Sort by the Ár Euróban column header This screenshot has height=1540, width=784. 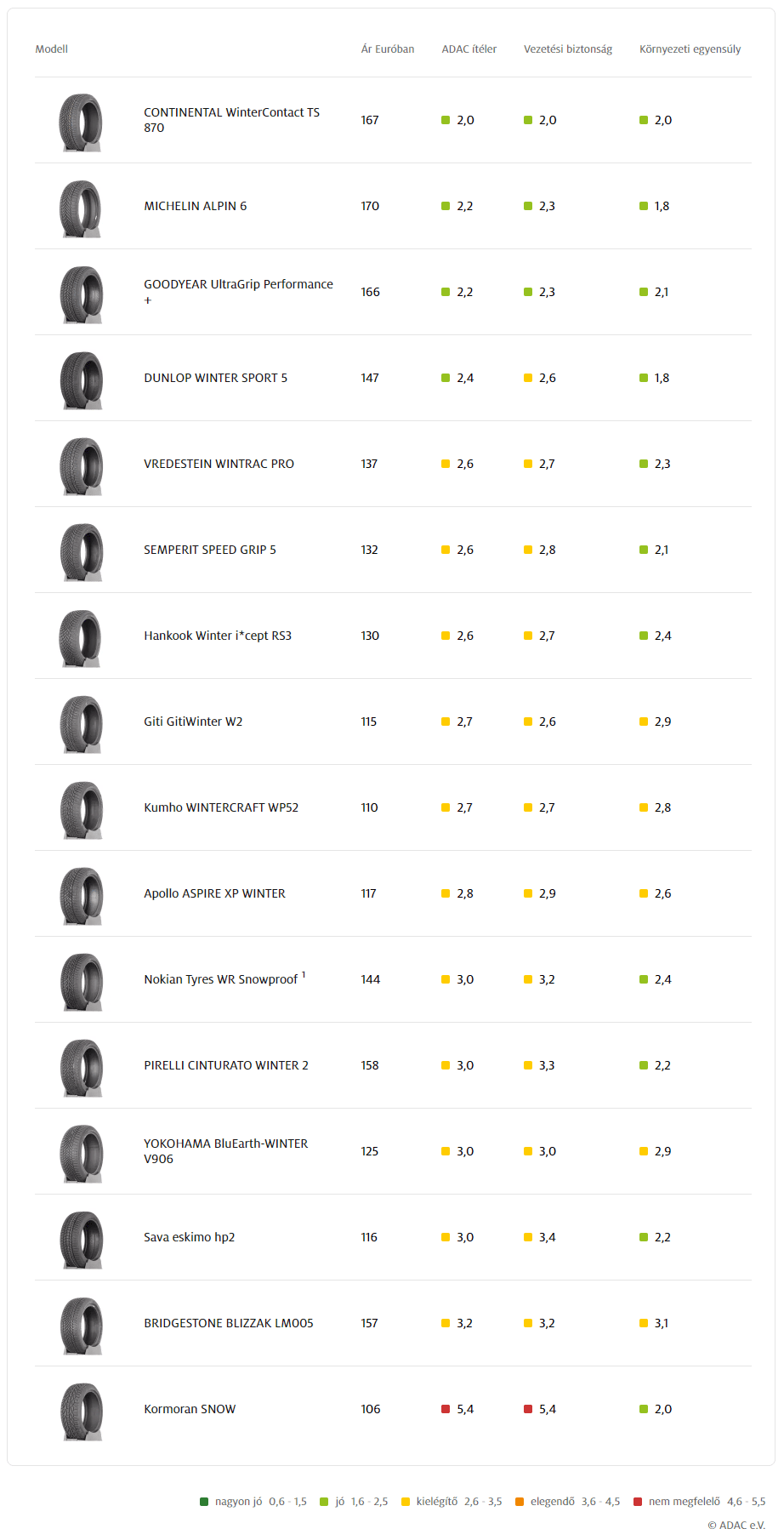click(x=388, y=49)
